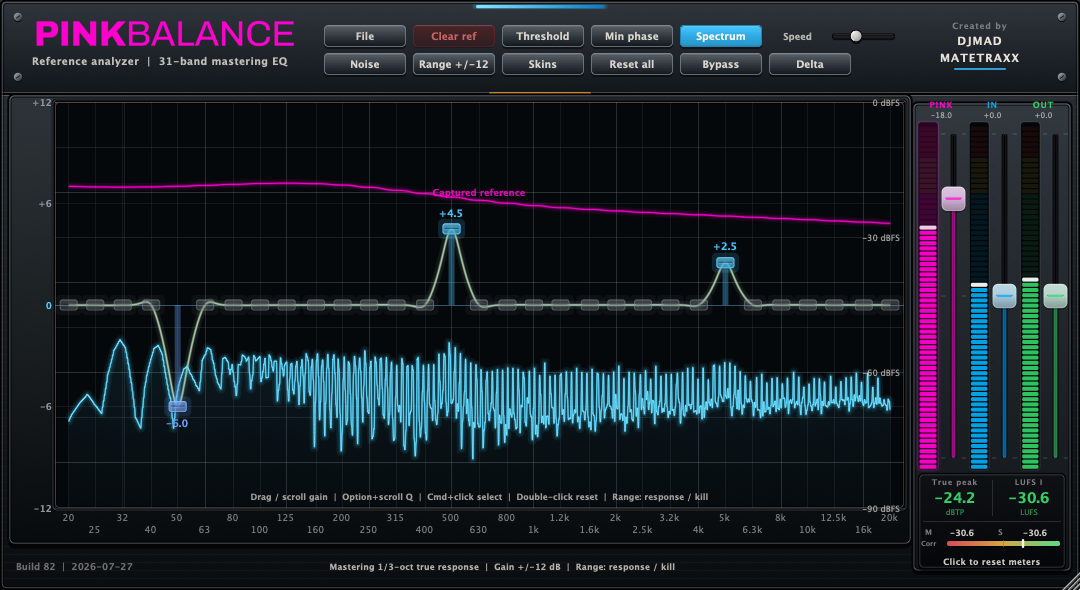The width and height of the screenshot is (1080, 590).
Task: Enable Bypass
Action: pyautogui.click(x=720, y=64)
